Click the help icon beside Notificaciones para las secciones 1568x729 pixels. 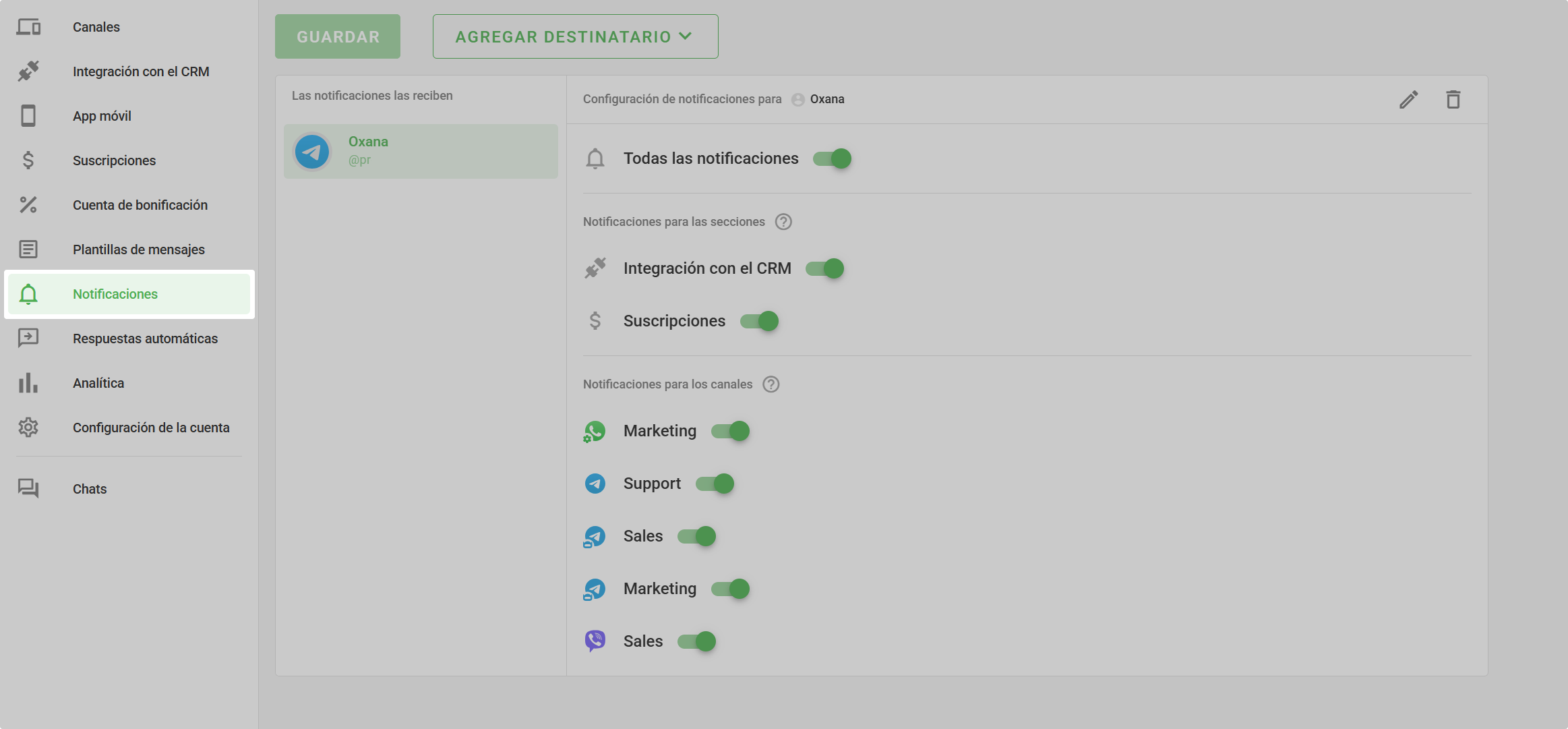click(x=783, y=222)
